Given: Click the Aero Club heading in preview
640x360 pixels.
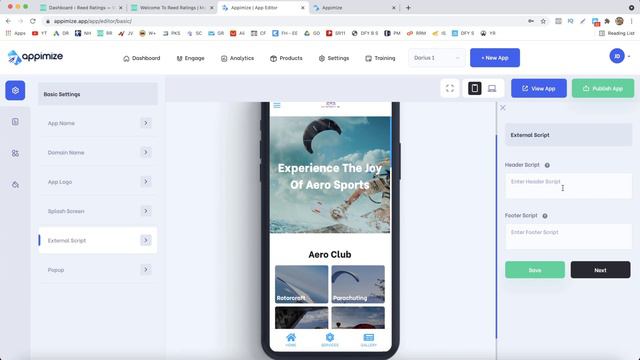Looking at the screenshot, I should pyautogui.click(x=330, y=254).
